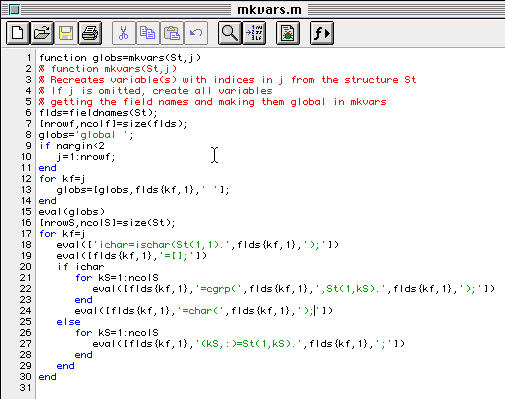505x399 pixels.
Task: Save mkvars.m using the floppy disk icon
Action: coord(66,33)
